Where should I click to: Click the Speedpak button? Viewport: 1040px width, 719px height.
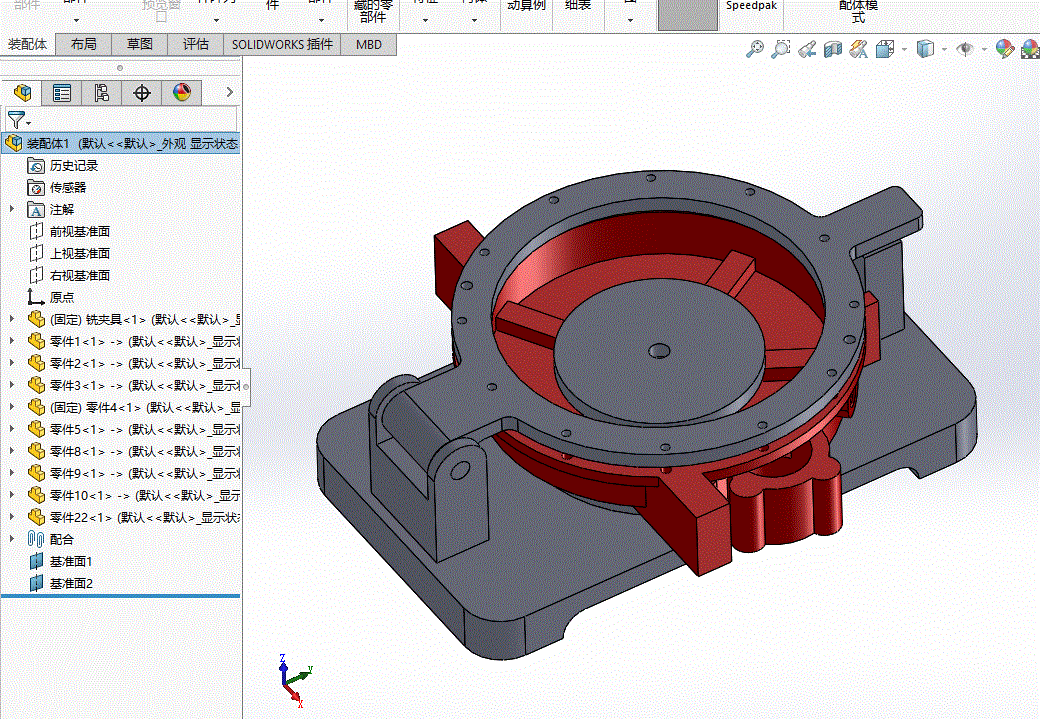pos(751,6)
